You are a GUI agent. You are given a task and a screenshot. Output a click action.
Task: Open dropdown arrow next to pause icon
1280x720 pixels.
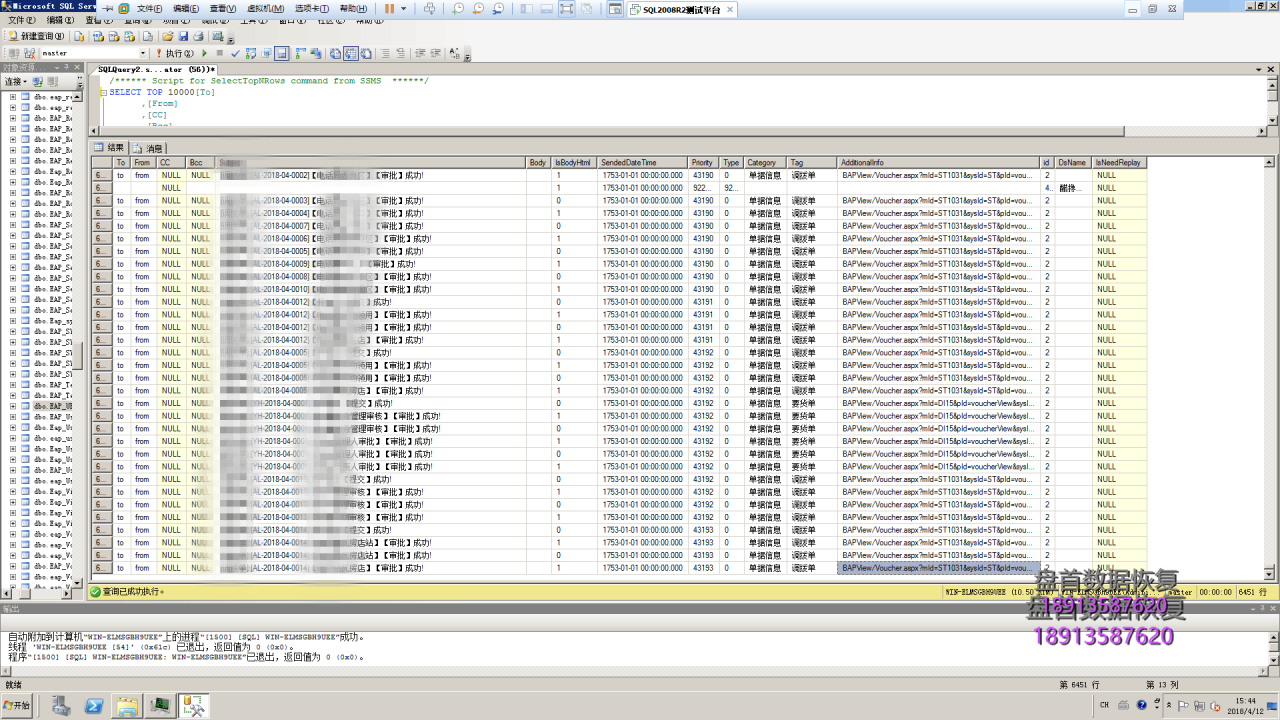coord(403,8)
